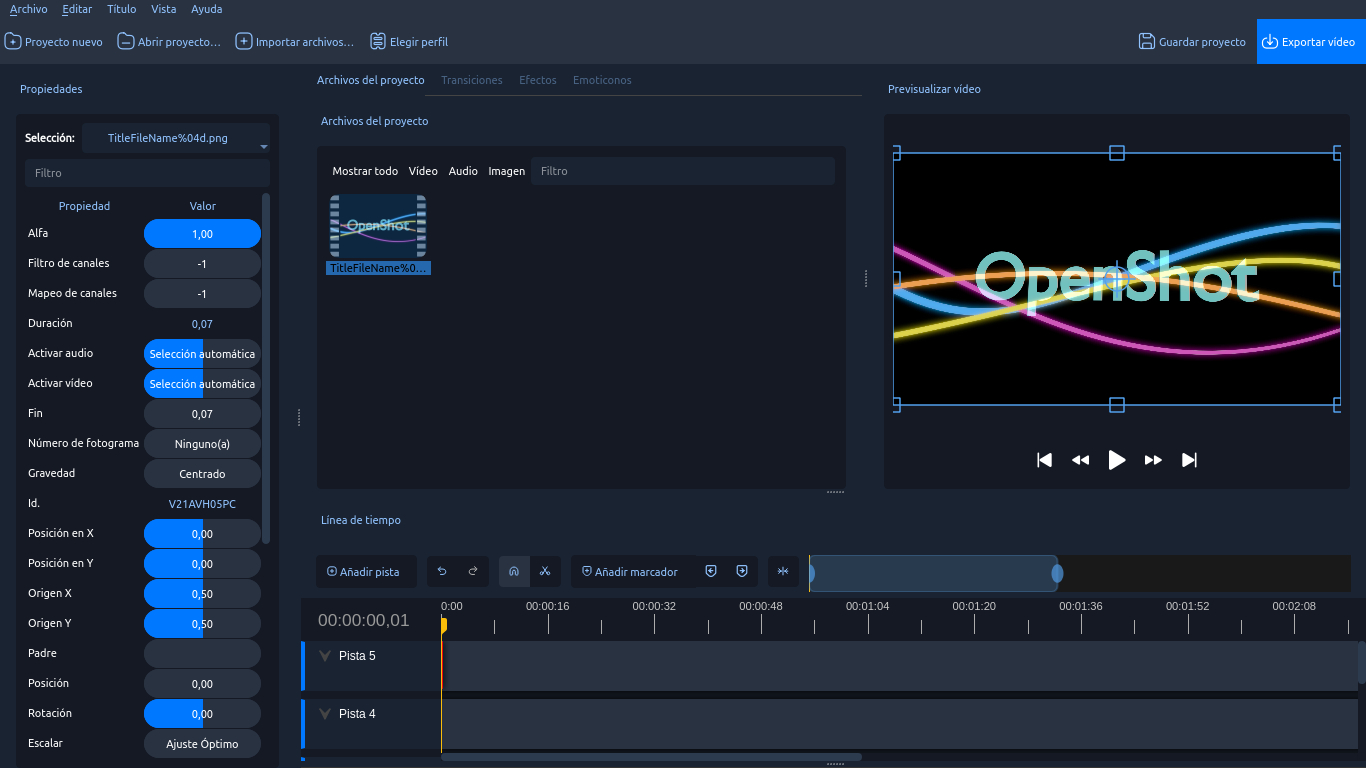Click the Exportar vídeo button
The height and width of the screenshot is (768, 1366).
[x=1311, y=42]
